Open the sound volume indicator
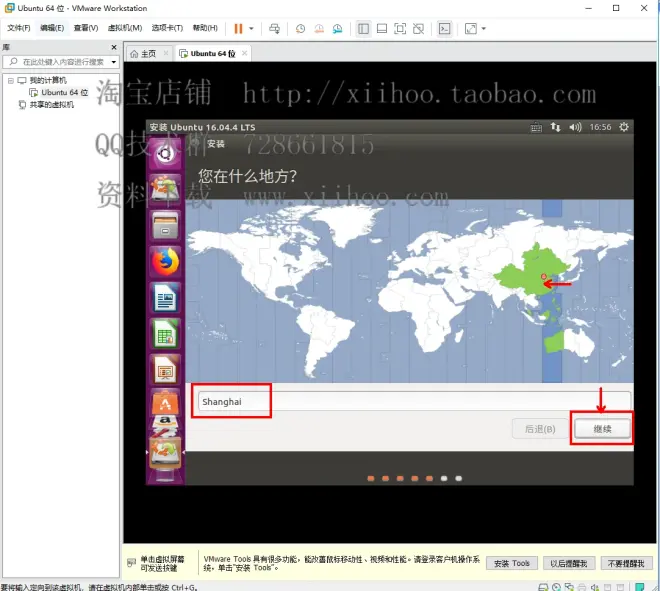 (x=575, y=127)
